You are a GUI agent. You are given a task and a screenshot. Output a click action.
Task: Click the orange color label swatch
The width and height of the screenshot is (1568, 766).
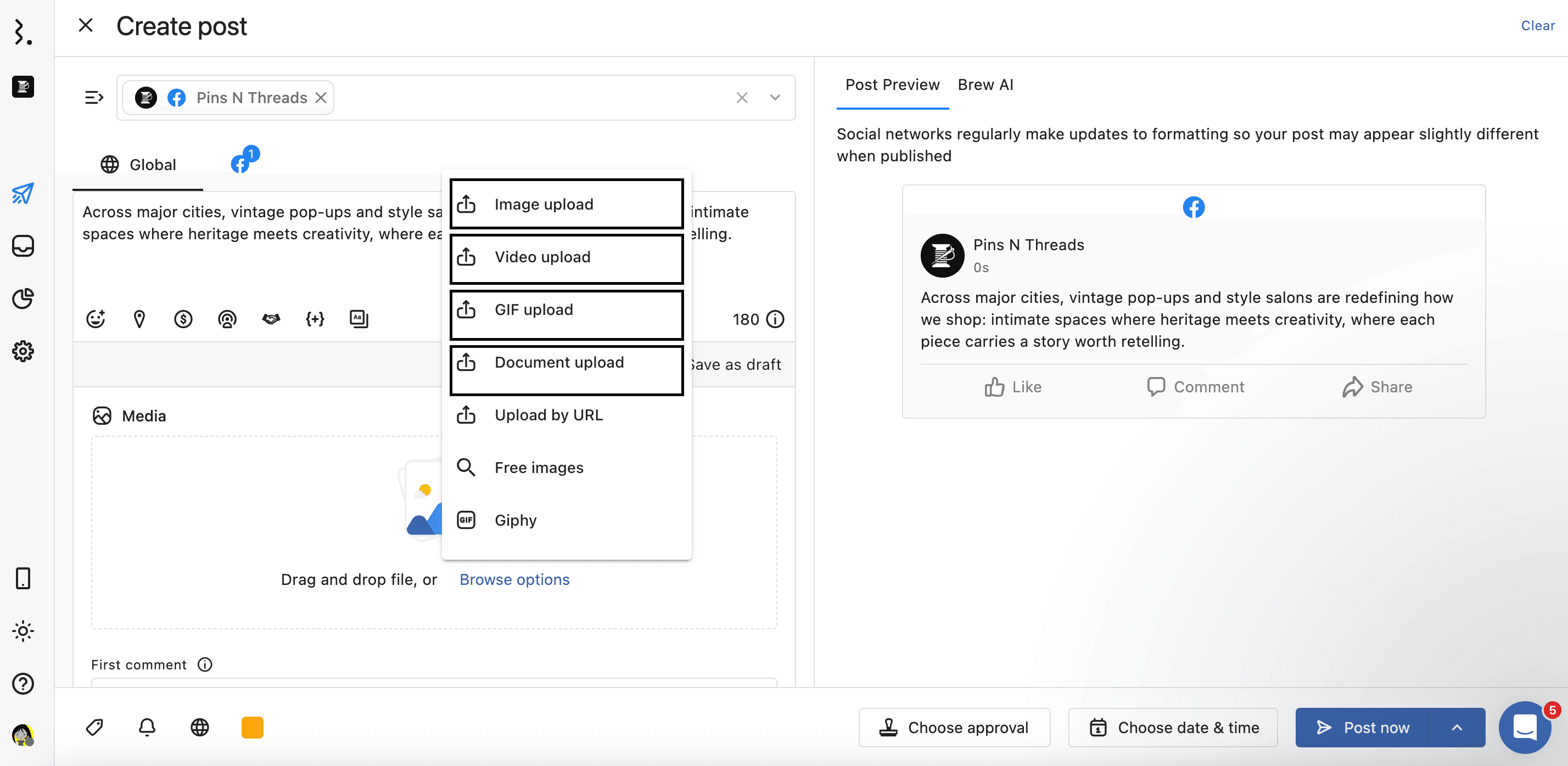pos(252,727)
